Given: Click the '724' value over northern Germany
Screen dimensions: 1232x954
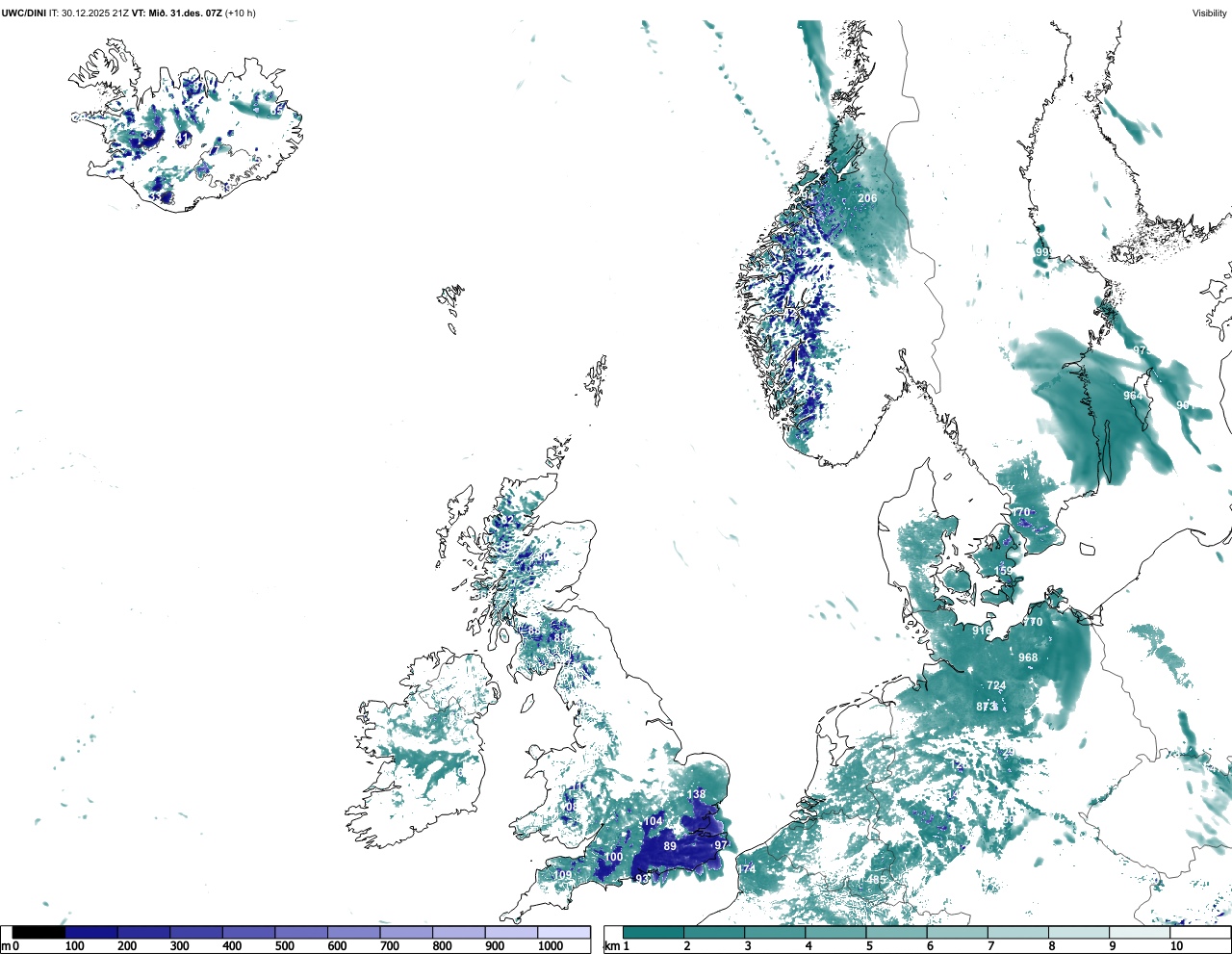Looking at the screenshot, I should pyautogui.click(x=996, y=686).
